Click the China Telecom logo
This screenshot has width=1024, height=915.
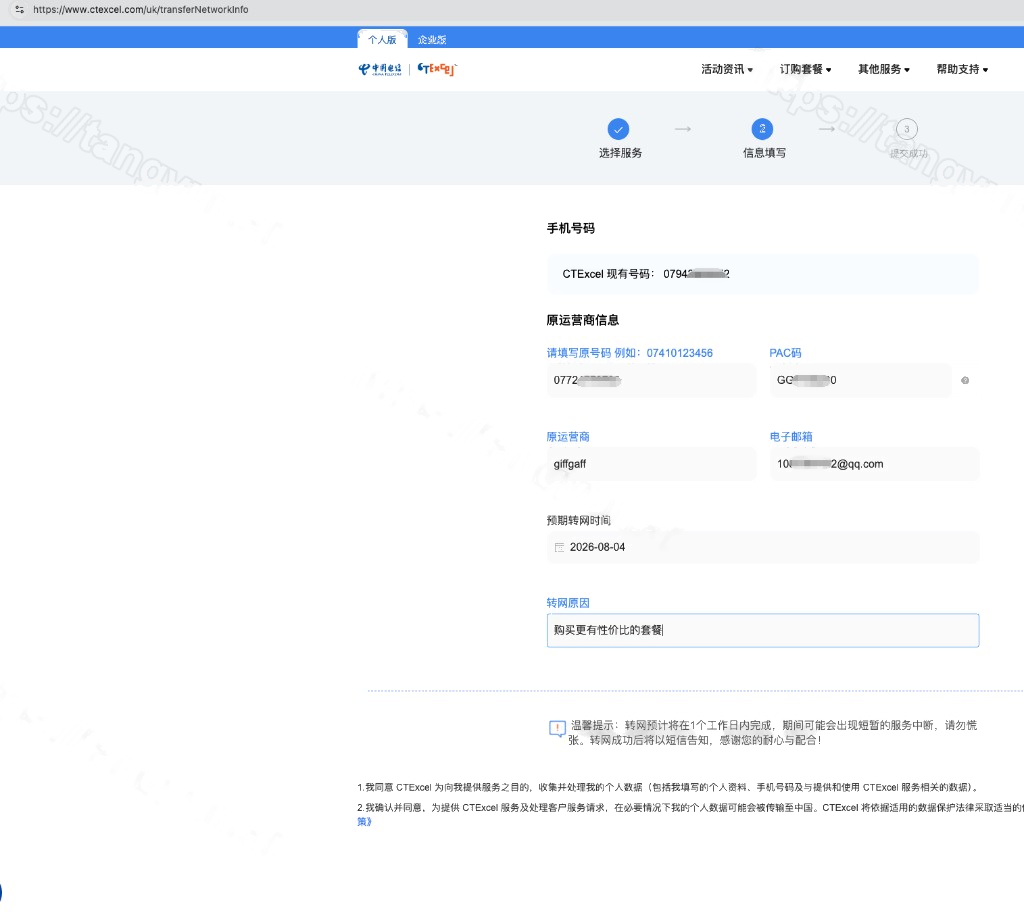(x=380, y=69)
